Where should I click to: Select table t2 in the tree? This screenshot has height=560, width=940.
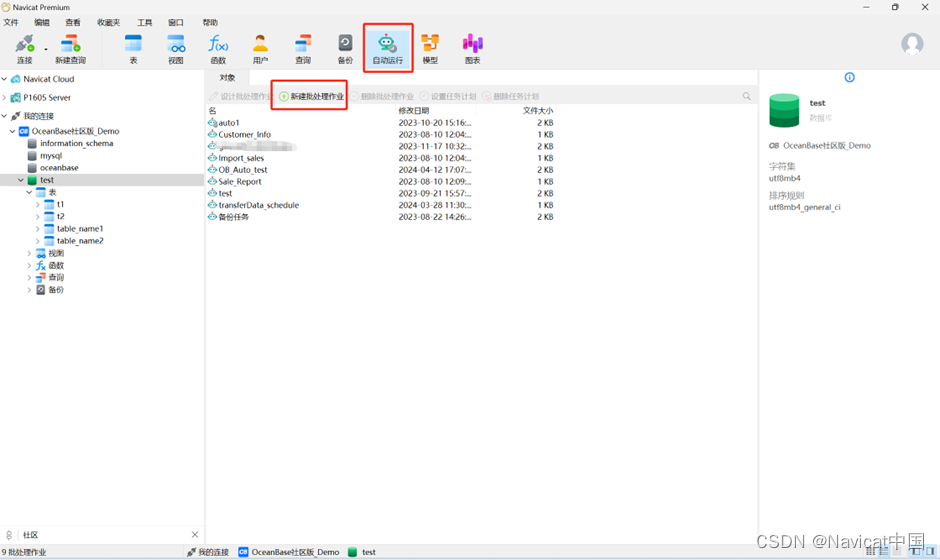coord(60,216)
